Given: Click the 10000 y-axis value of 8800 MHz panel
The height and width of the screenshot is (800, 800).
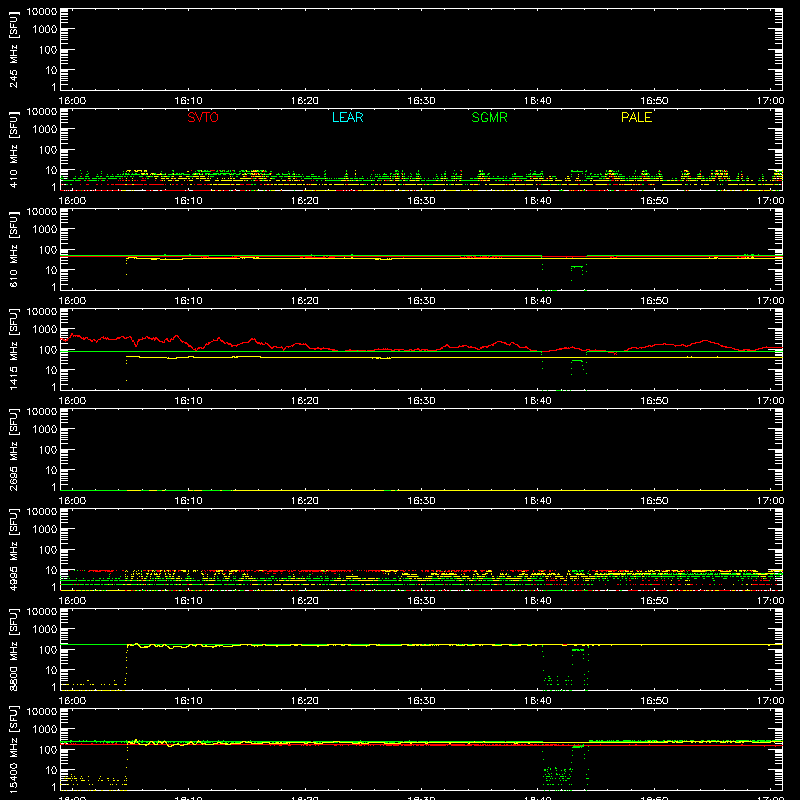Looking at the screenshot, I should [x=42, y=612].
